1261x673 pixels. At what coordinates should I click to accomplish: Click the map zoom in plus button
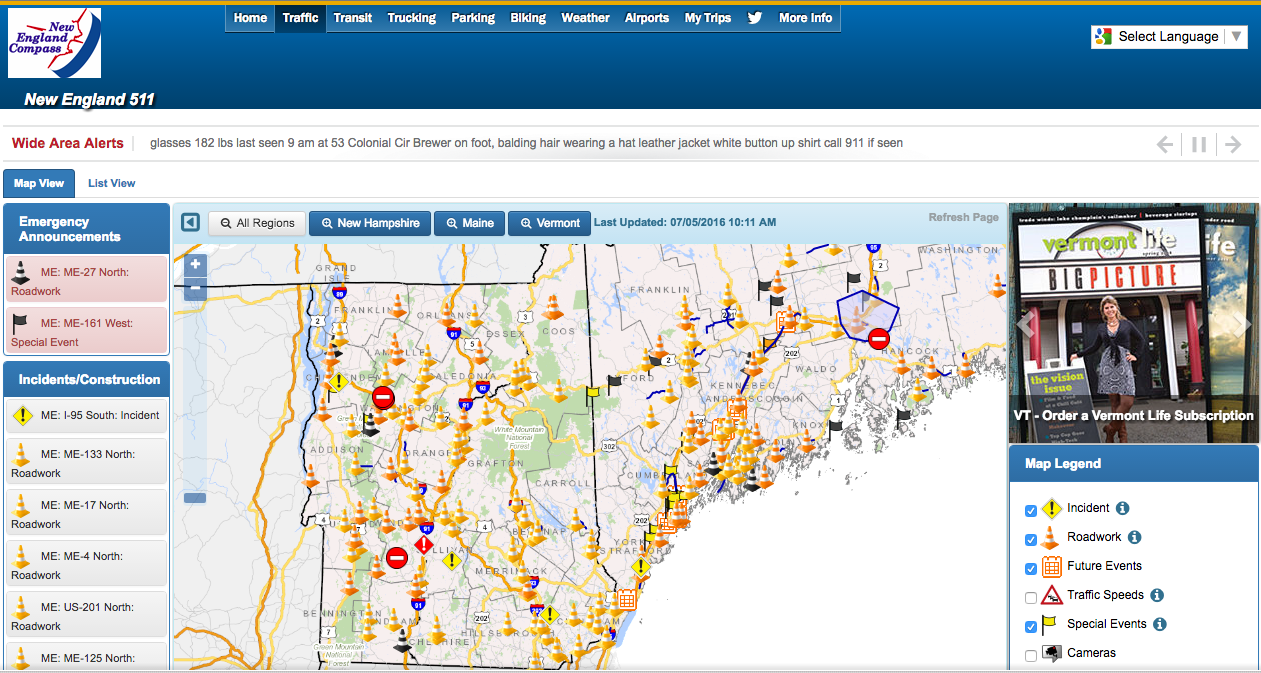(196, 265)
